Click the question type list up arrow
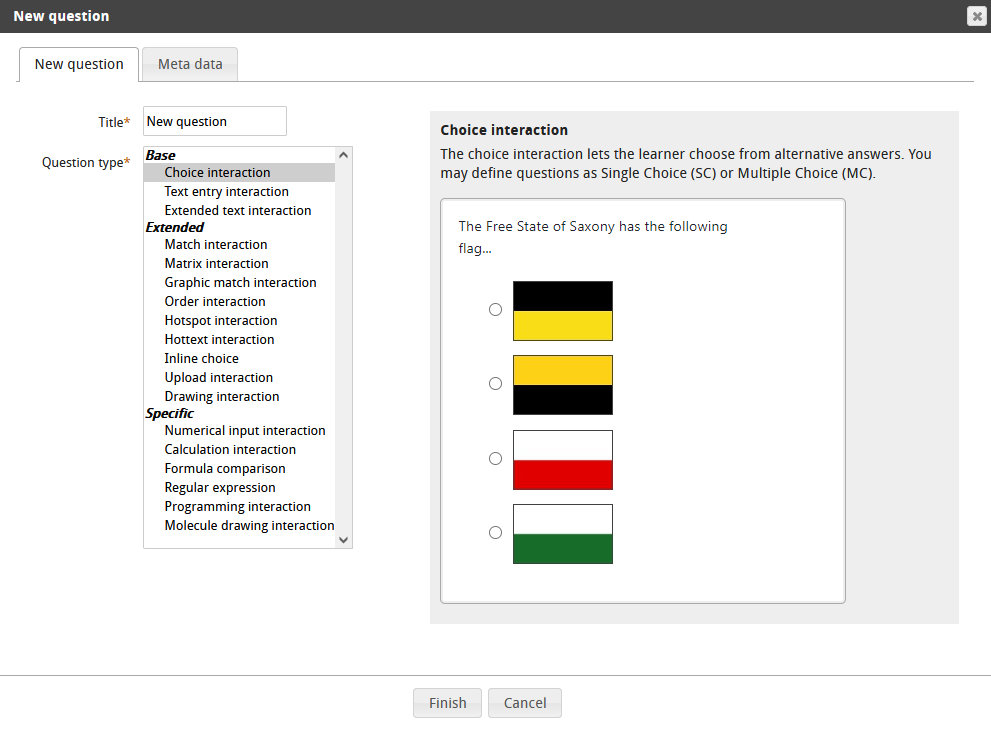The height and width of the screenshot is (735, 991). click(343, 155)
